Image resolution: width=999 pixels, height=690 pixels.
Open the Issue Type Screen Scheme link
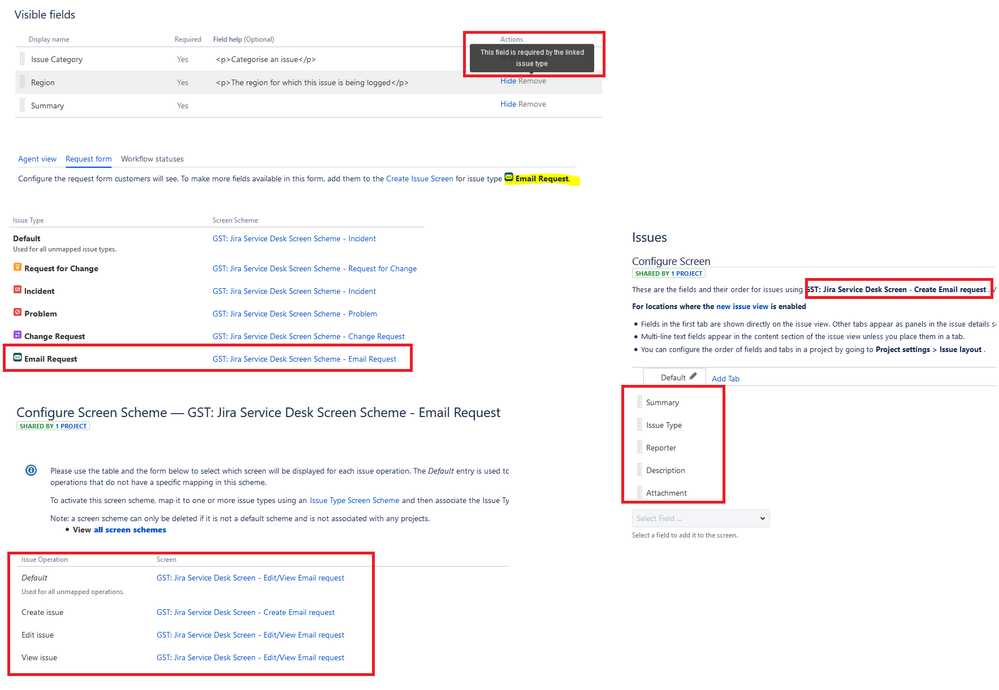tap(354, 501)
